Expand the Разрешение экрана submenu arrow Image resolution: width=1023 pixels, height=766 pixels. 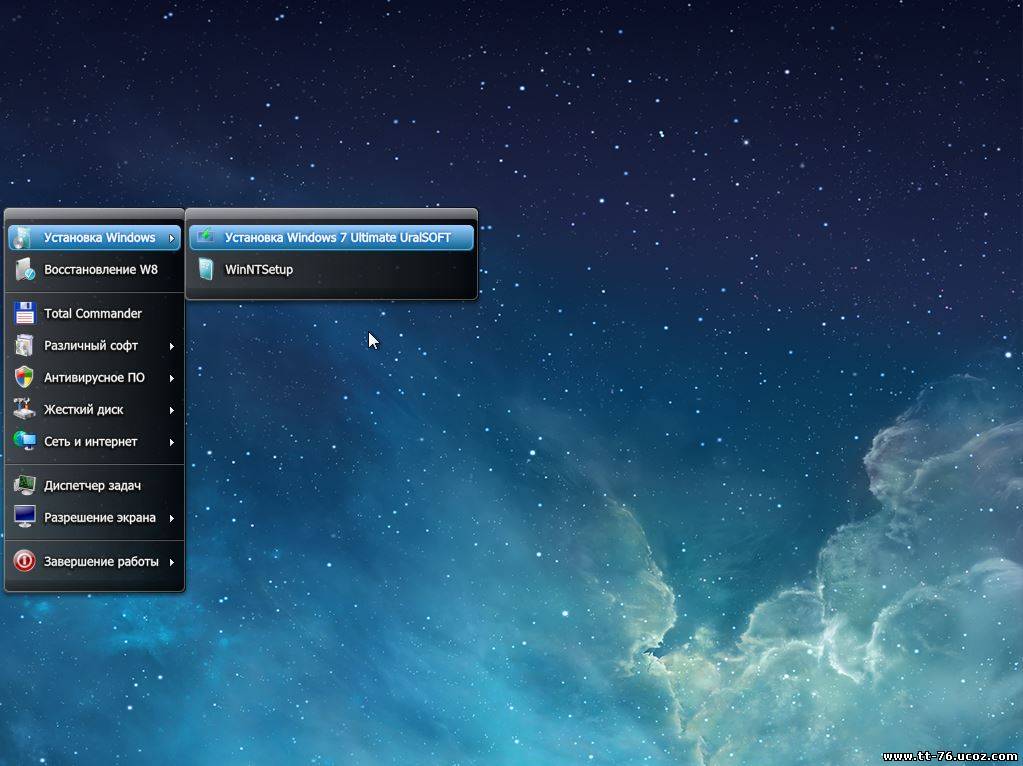[172, 518]
